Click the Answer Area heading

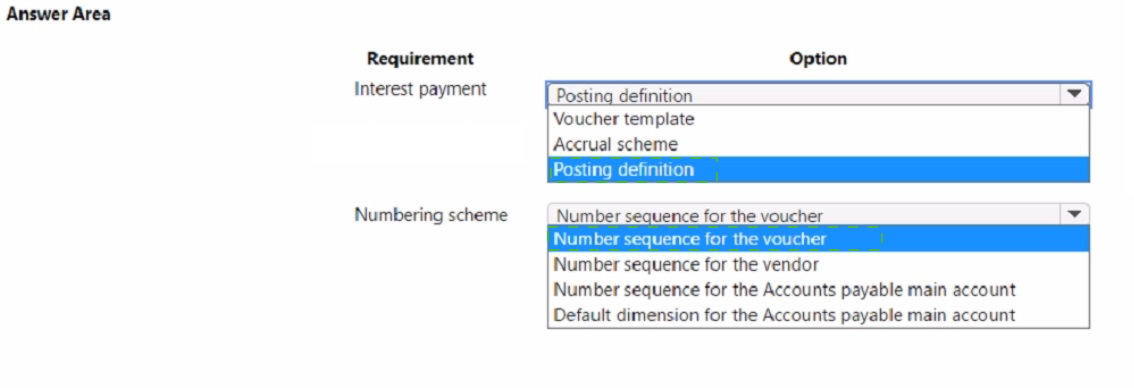(59, 14)
